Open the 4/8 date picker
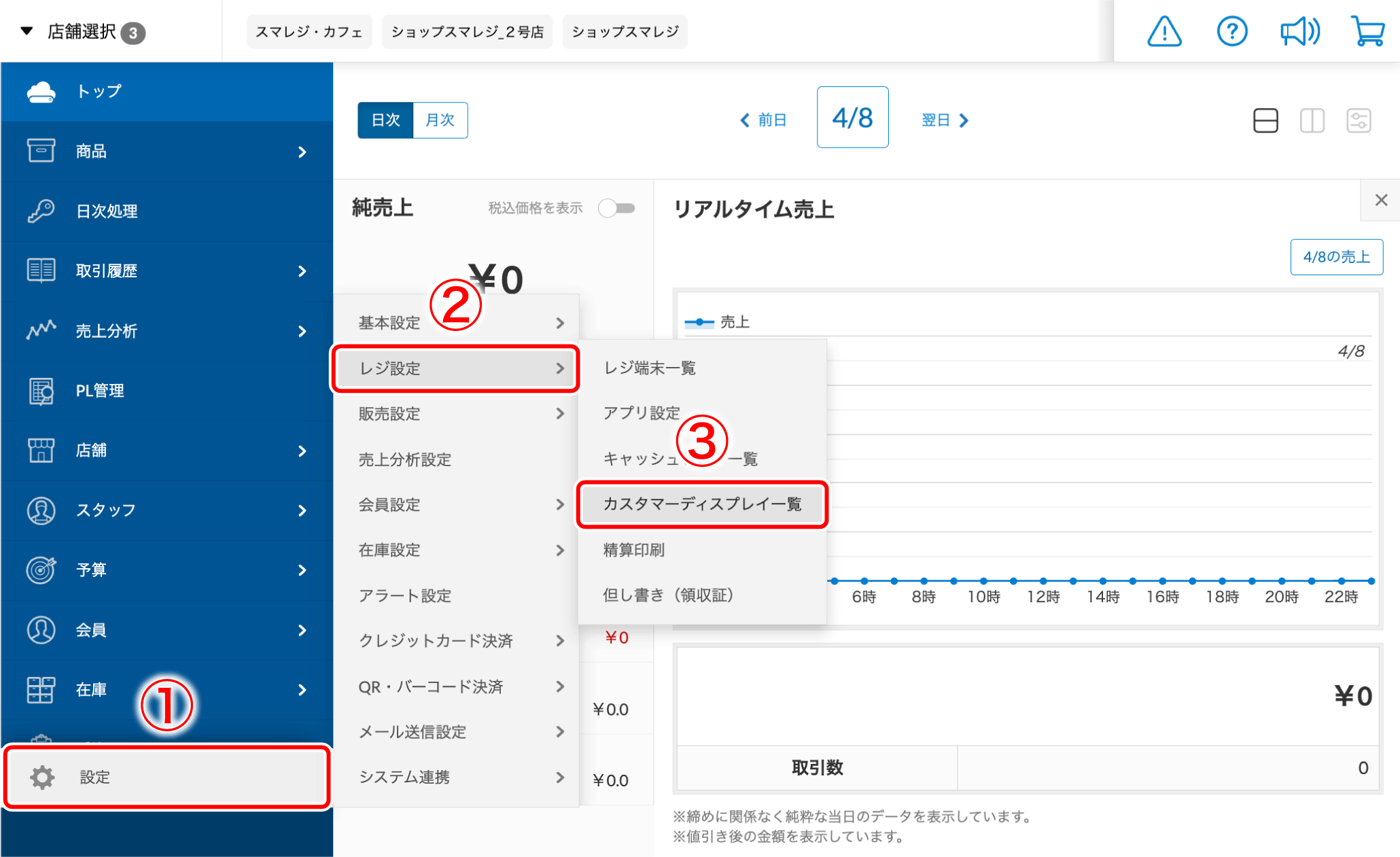 point(852,118)
